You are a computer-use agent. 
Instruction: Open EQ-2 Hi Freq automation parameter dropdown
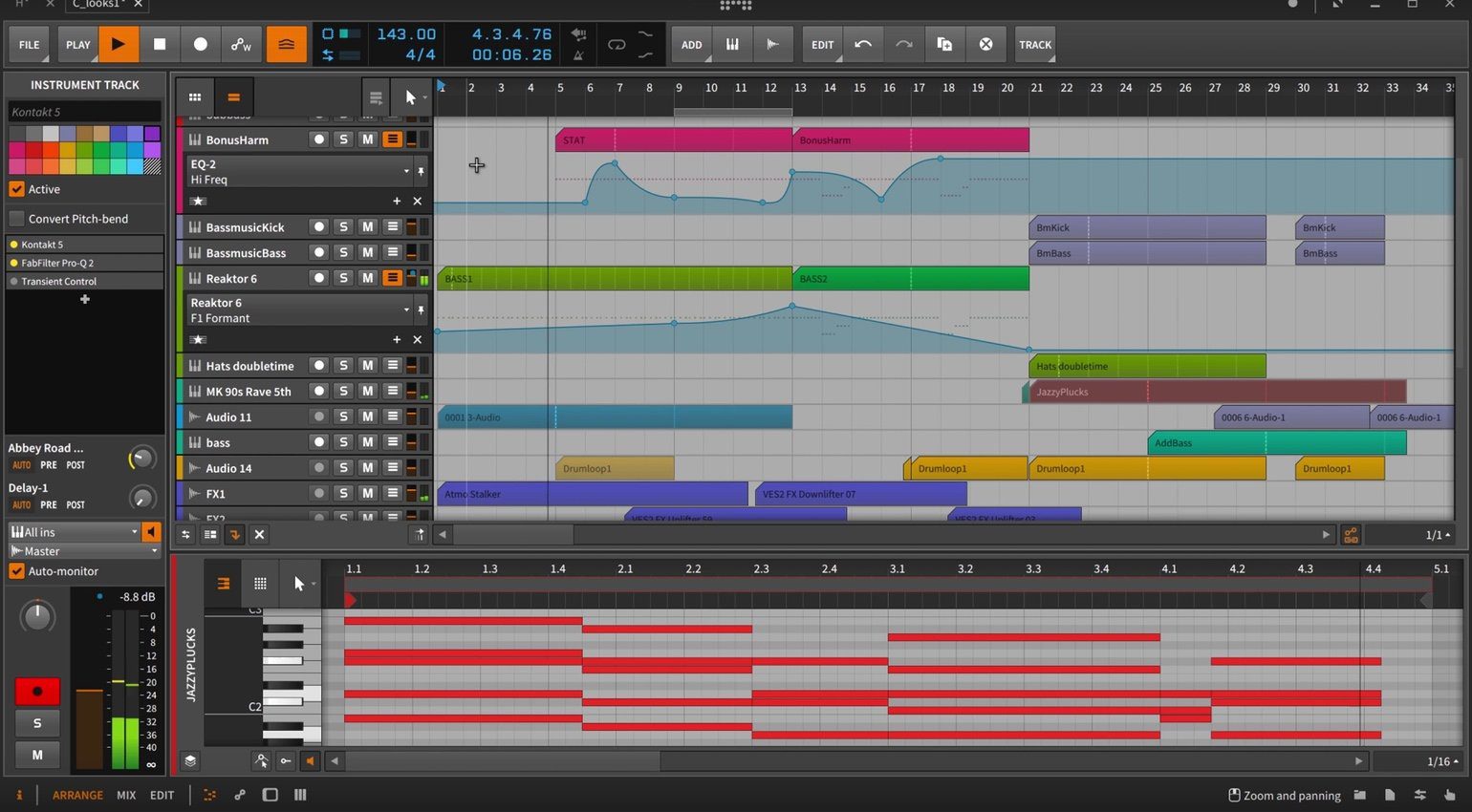298,171
